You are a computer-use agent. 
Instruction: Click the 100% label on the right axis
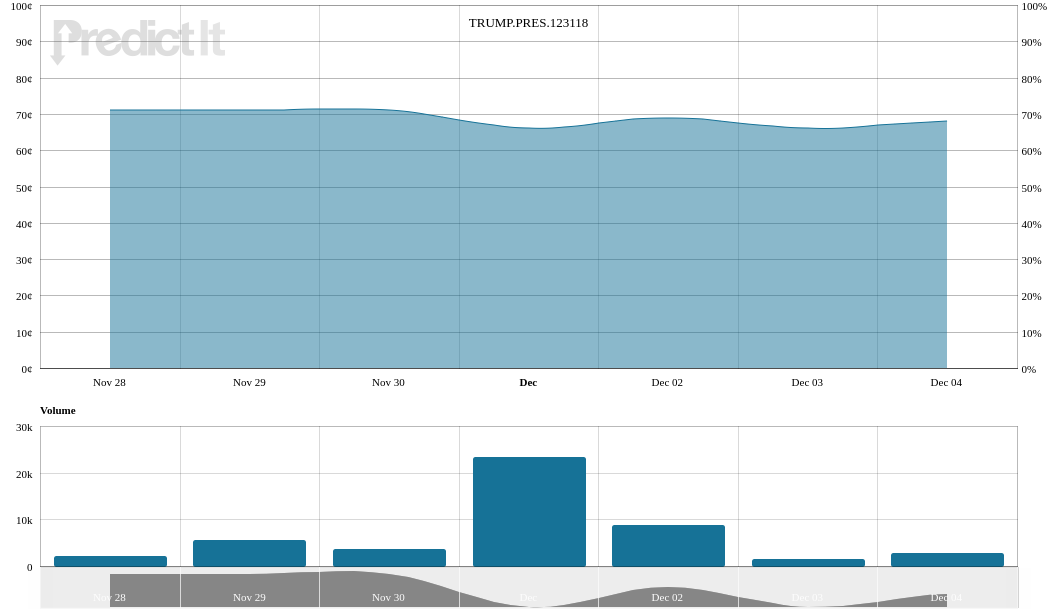(x=1034, y=6)
